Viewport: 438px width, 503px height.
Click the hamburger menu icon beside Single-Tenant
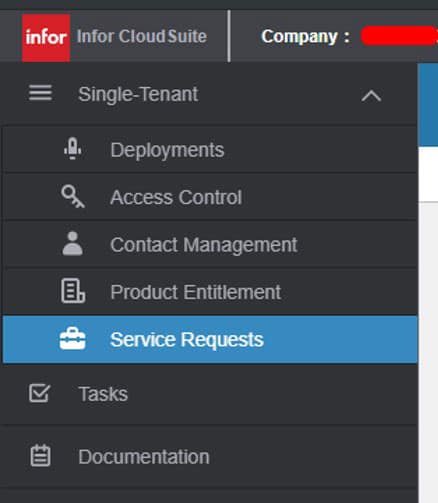coord(40,93)
